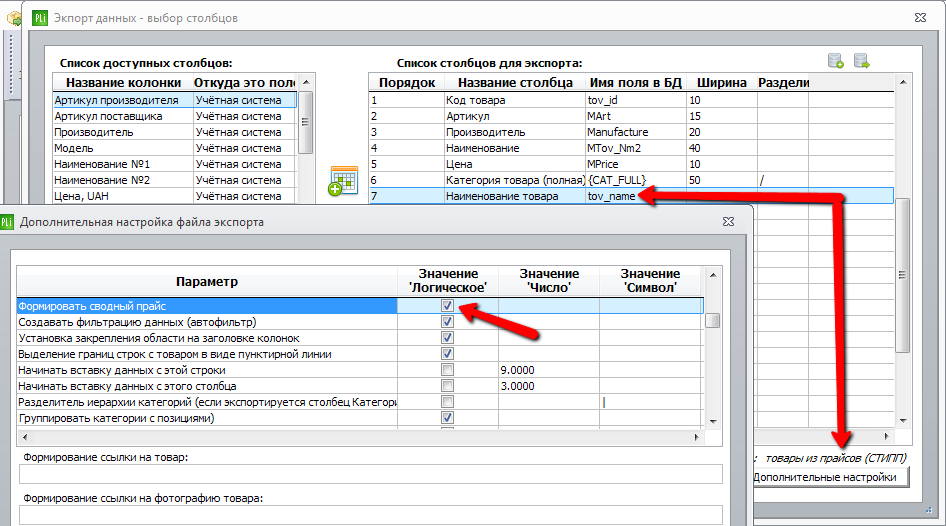Click scroll up arrow of parameters table
Image resolution: width=946 pixels, height=526 pixels.
coord(713,275)
